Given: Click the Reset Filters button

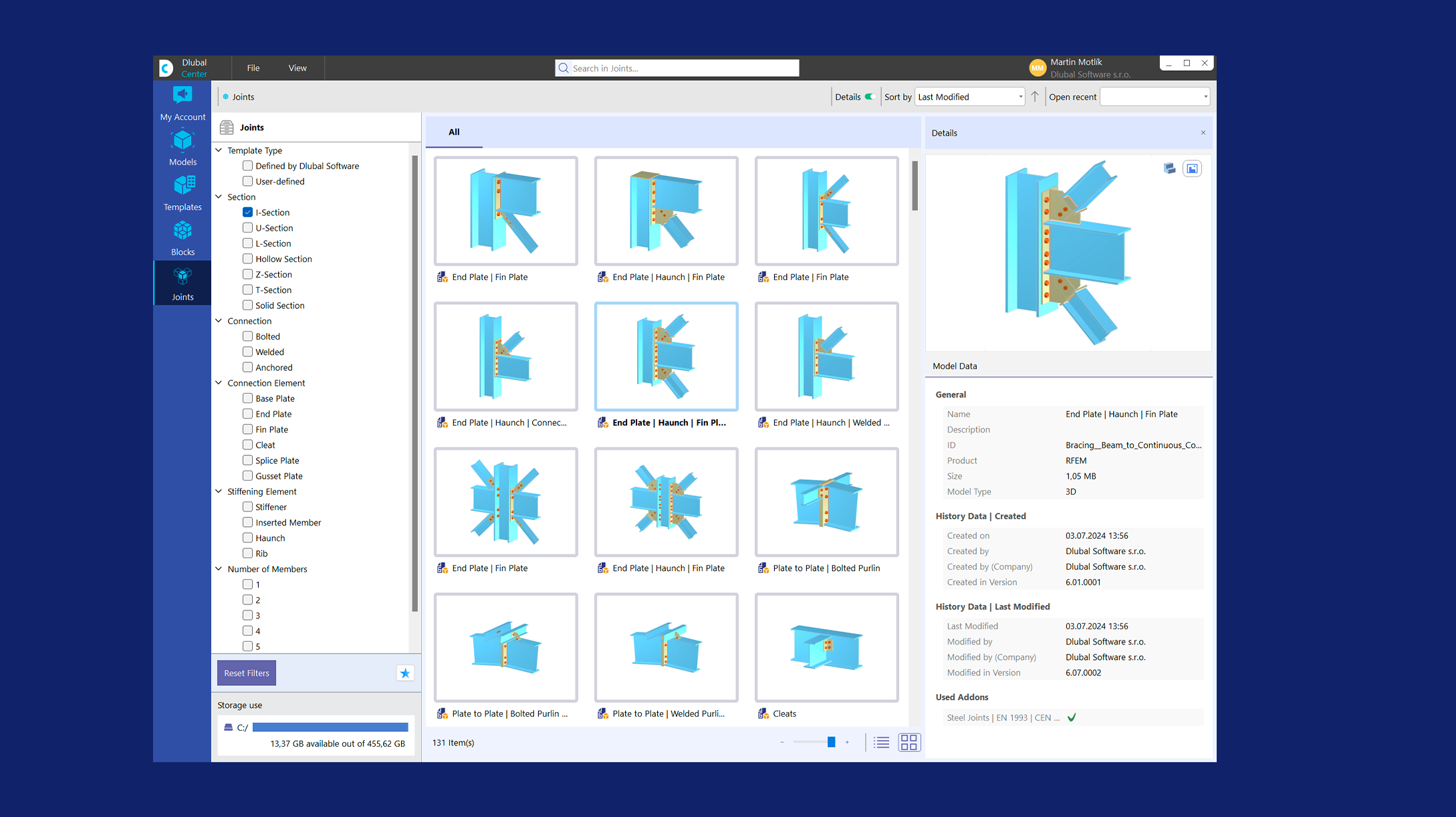Looking at the screenshot, I should point(247,673).
